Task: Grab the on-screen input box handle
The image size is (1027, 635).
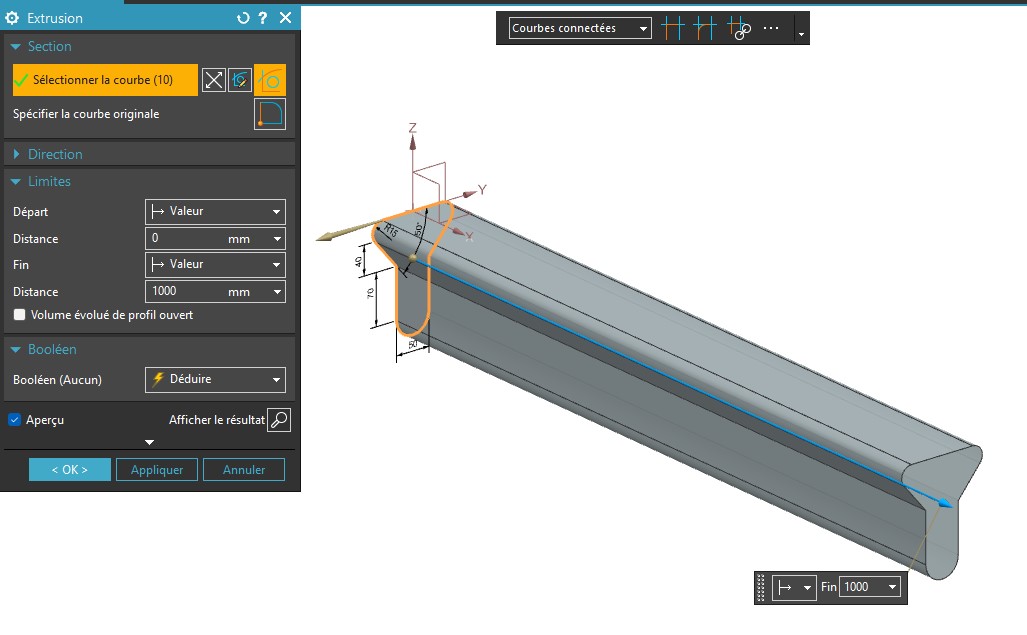Action: pyautogui.click(x=760, y=587)
